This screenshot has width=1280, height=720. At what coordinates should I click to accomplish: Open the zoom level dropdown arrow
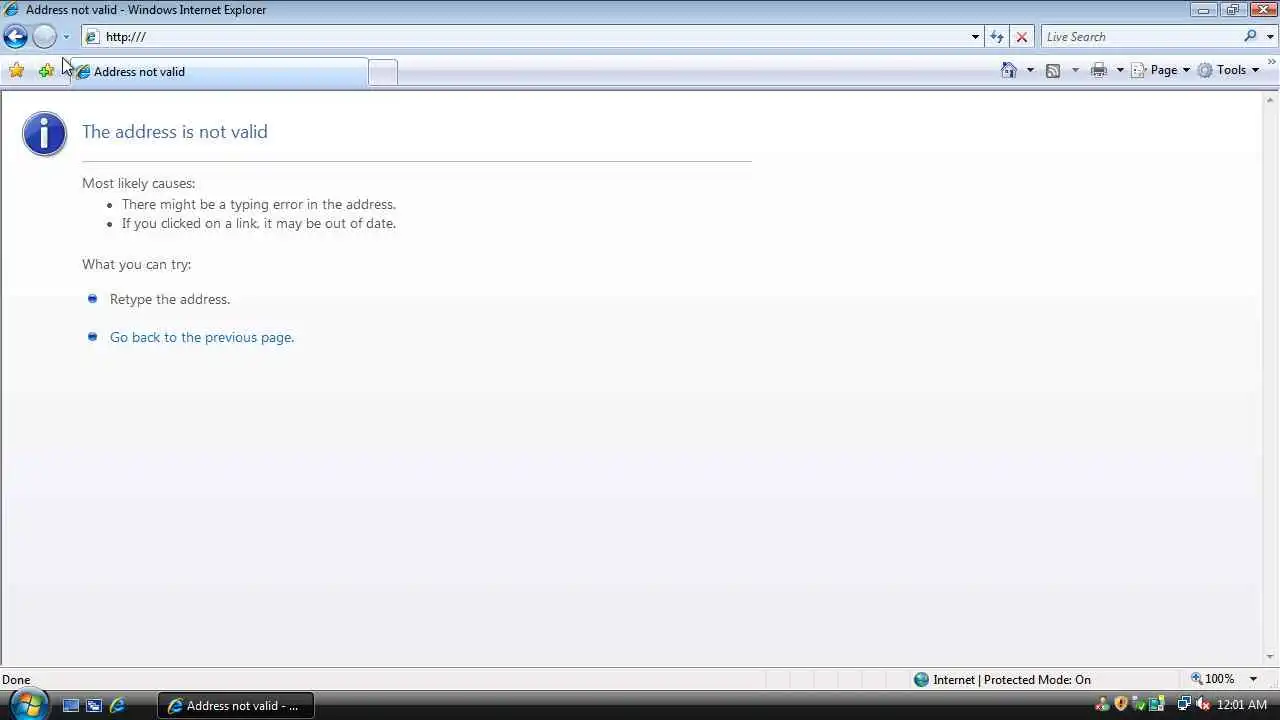(1253, 679)
